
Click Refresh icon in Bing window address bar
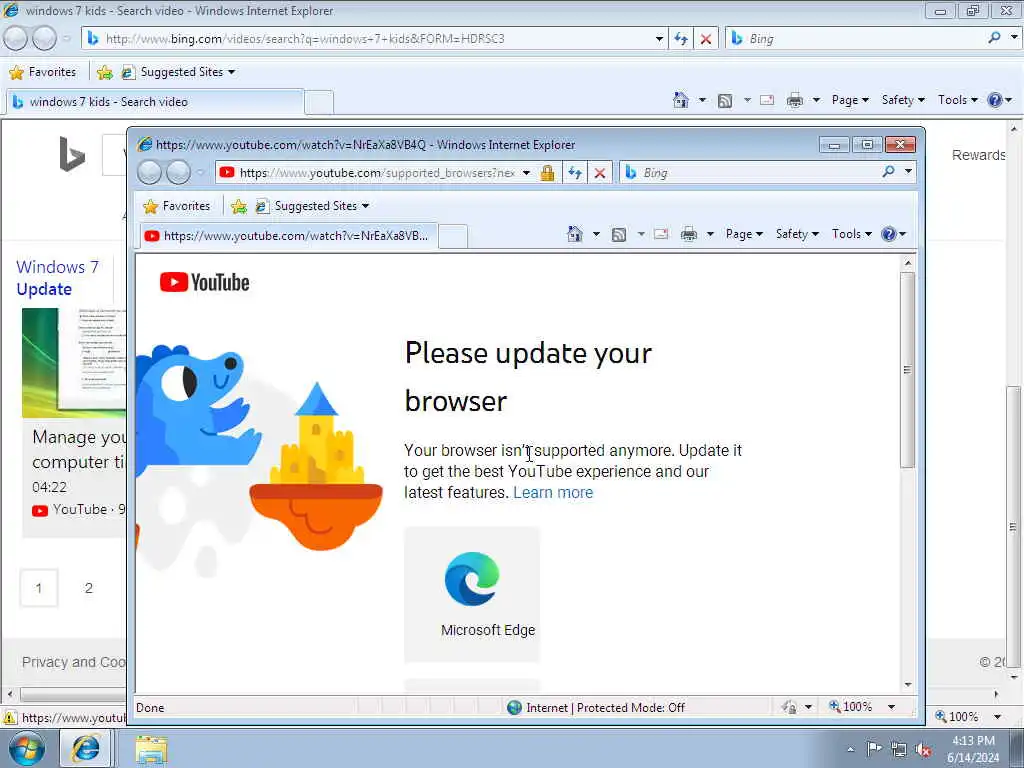pyautogui.click(x=681, y=39)
